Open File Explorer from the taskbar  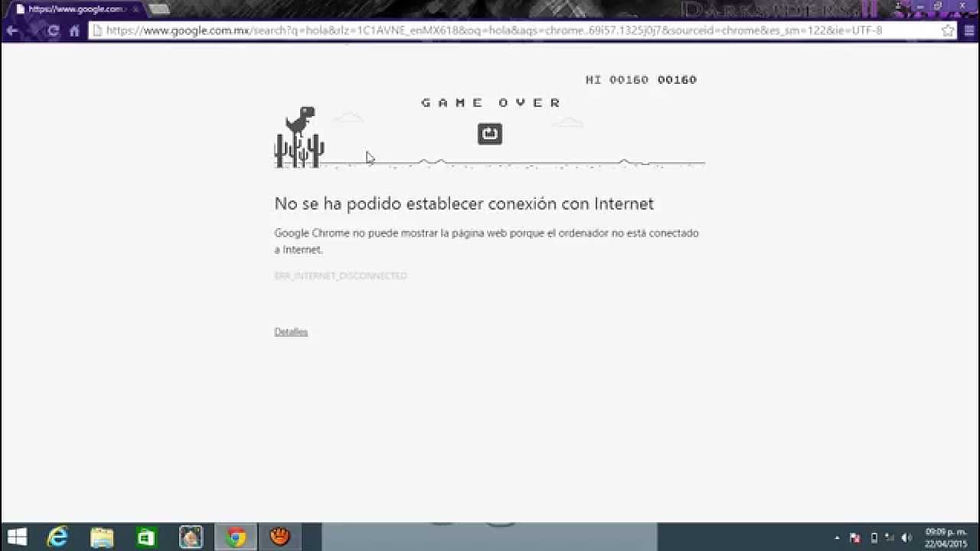tap(102, 537)
